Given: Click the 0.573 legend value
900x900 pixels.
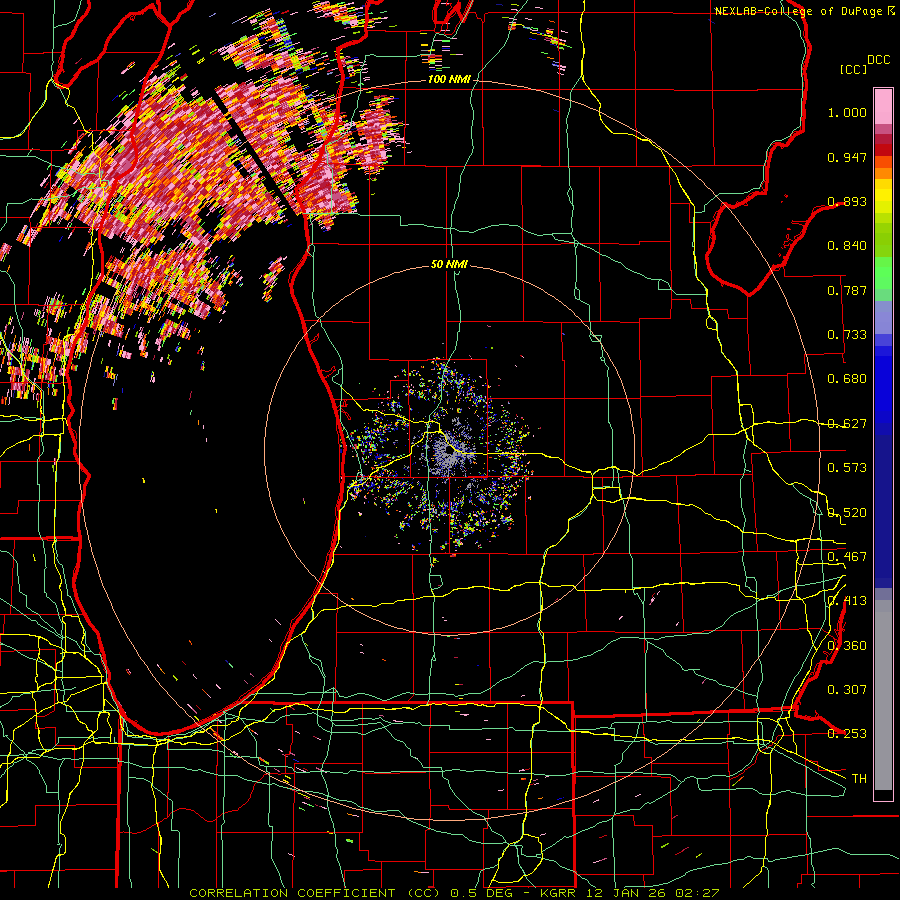Looking at the screenshot, I should click(847, 468).
